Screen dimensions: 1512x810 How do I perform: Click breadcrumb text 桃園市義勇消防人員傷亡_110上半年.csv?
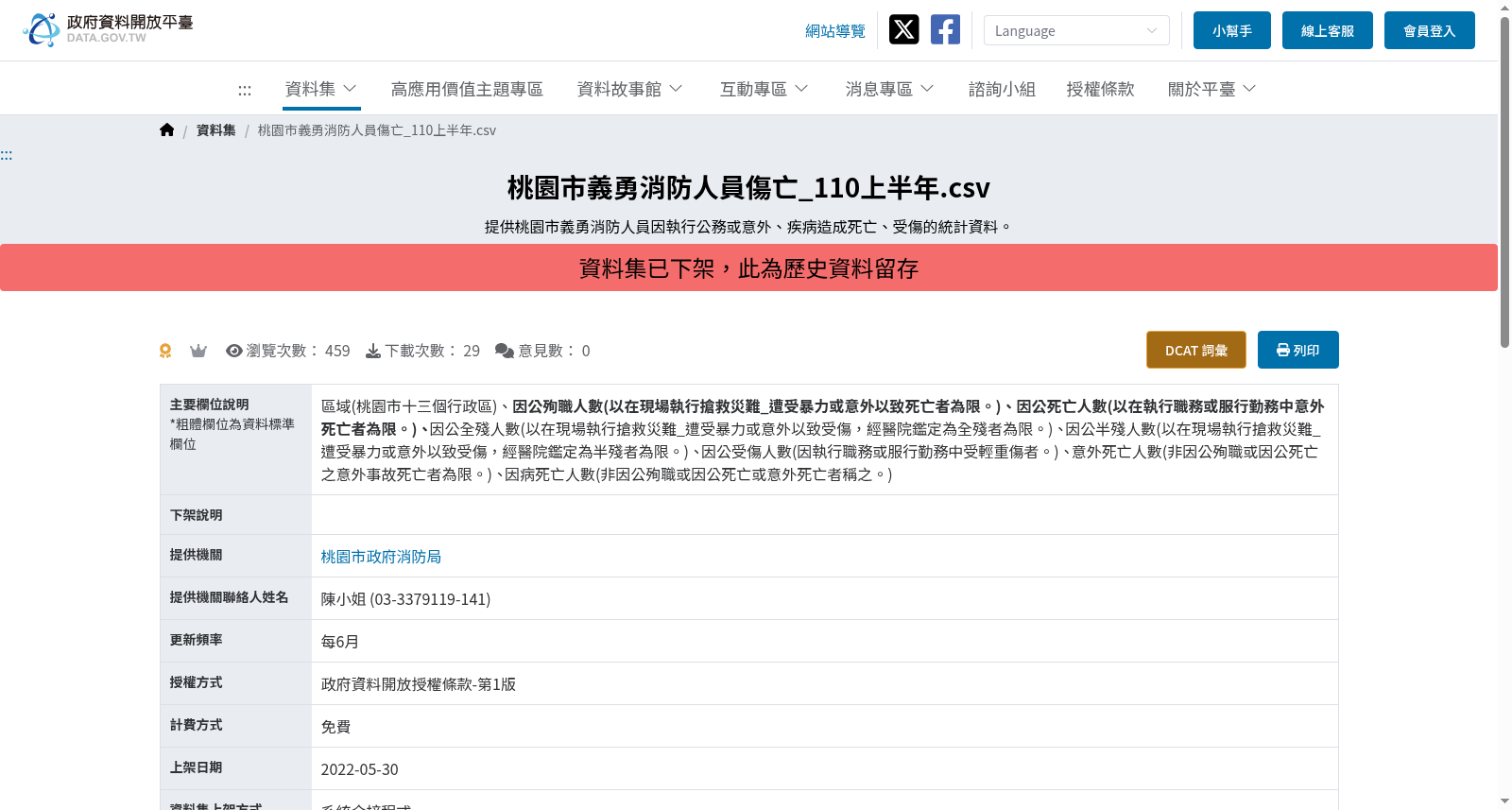click(377, 130)
